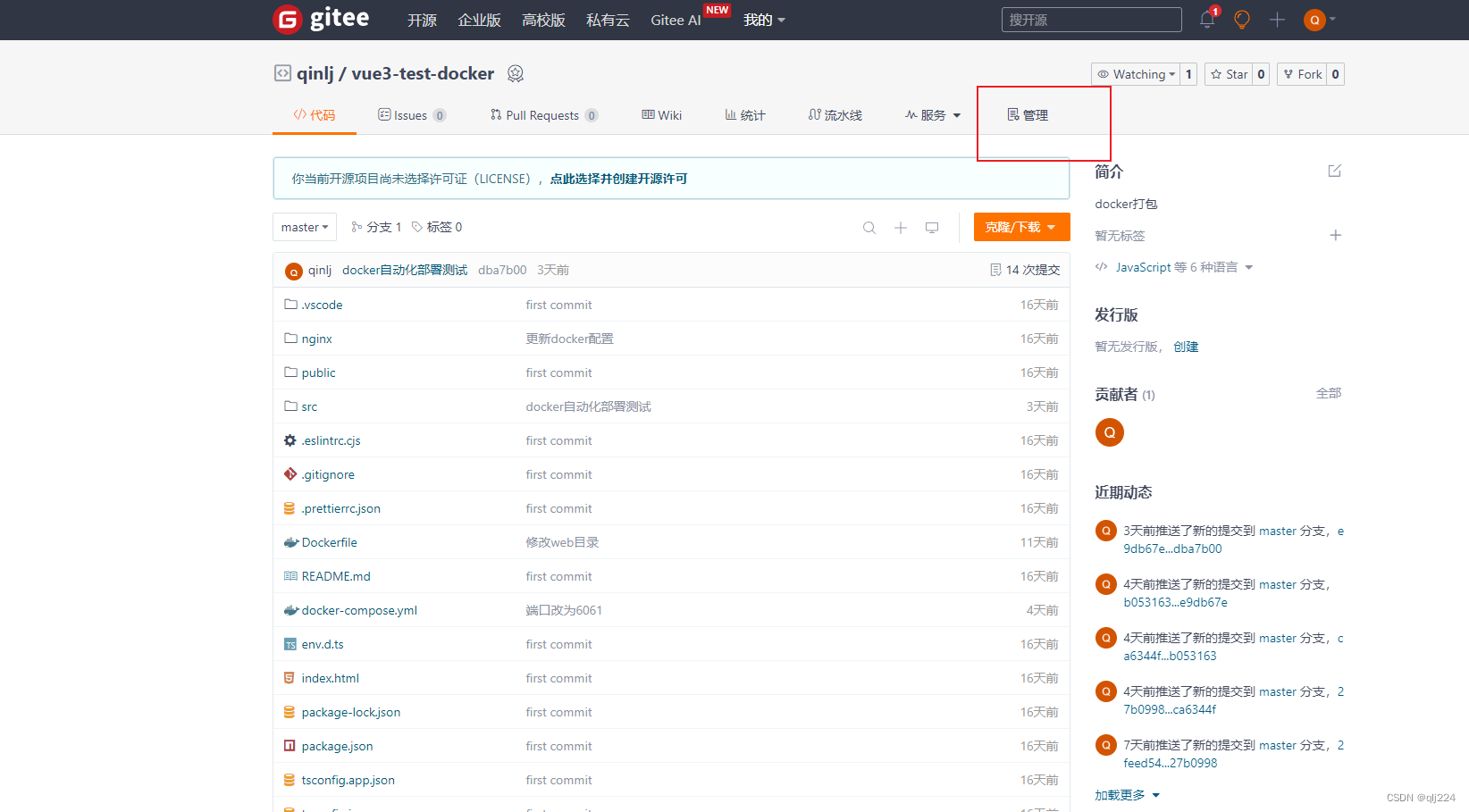The height and width of the screenshot is (812, 1469).
Task: Click the Gitee logo
Action: click(x=321, y=19)
